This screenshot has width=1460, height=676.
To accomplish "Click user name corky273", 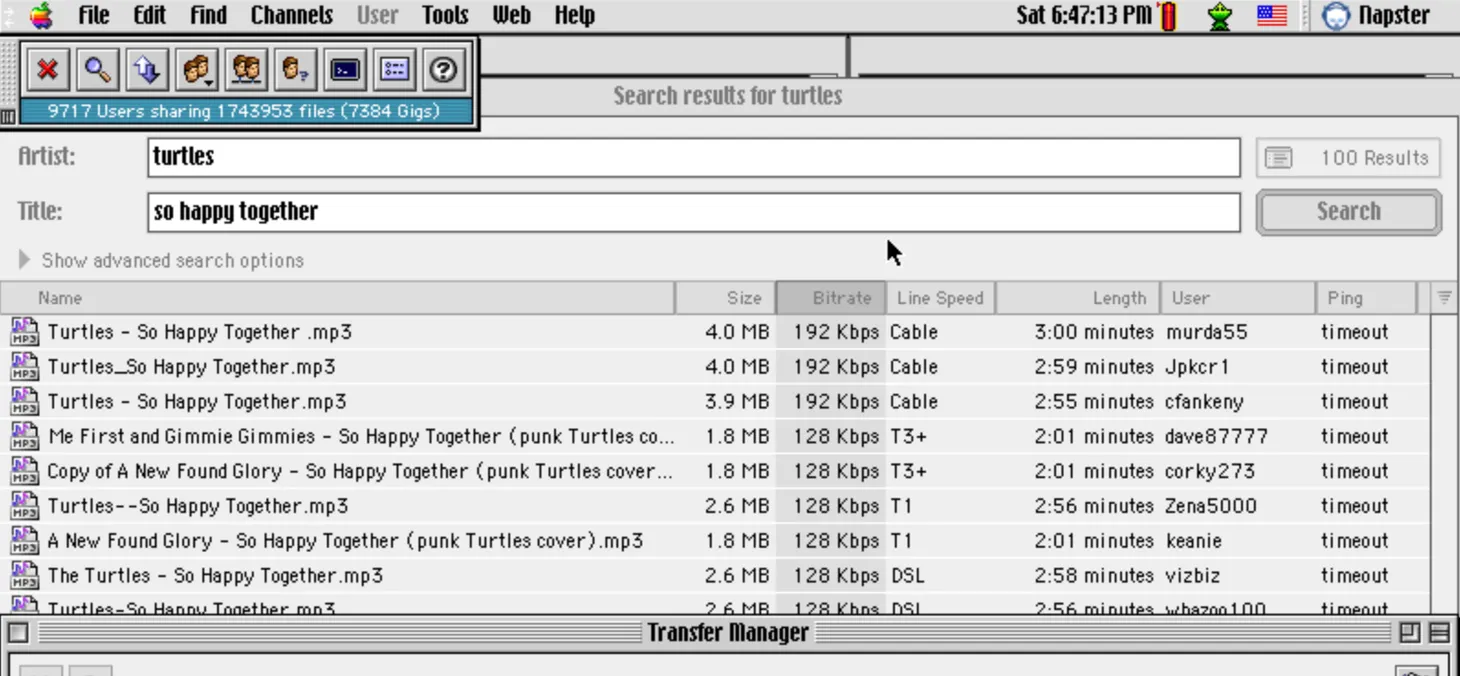I will pyautogui.click(x=1209, y=471).
